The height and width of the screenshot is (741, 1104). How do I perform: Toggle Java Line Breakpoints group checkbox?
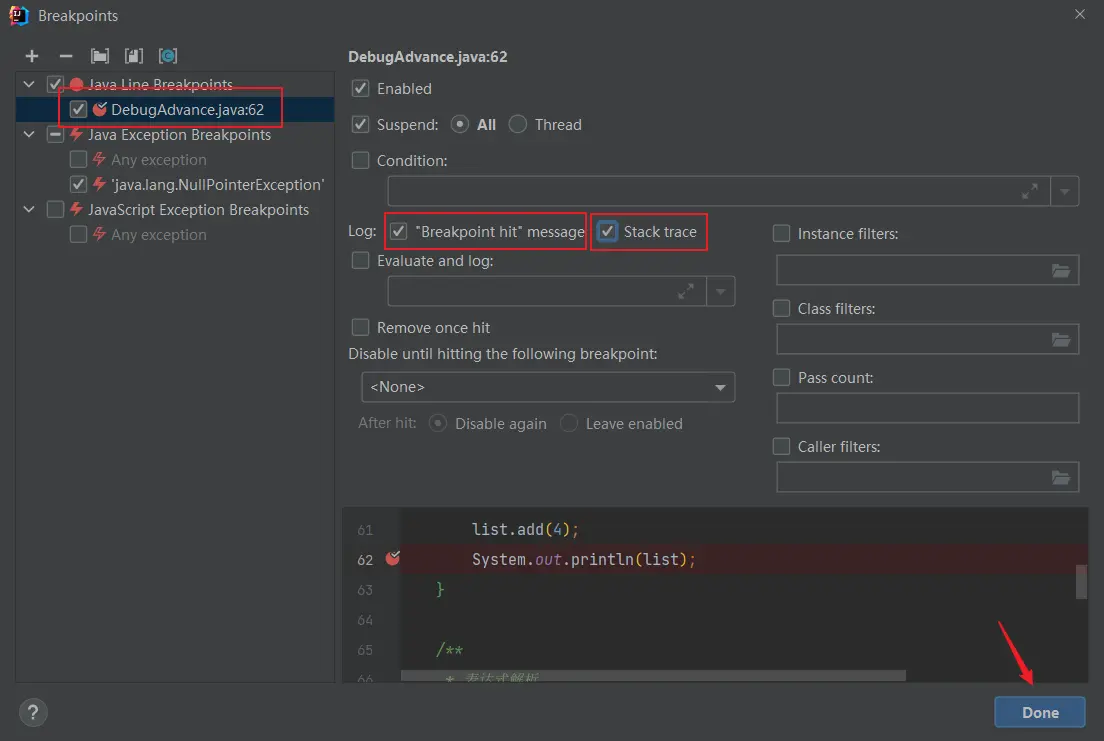click(55, 85)
